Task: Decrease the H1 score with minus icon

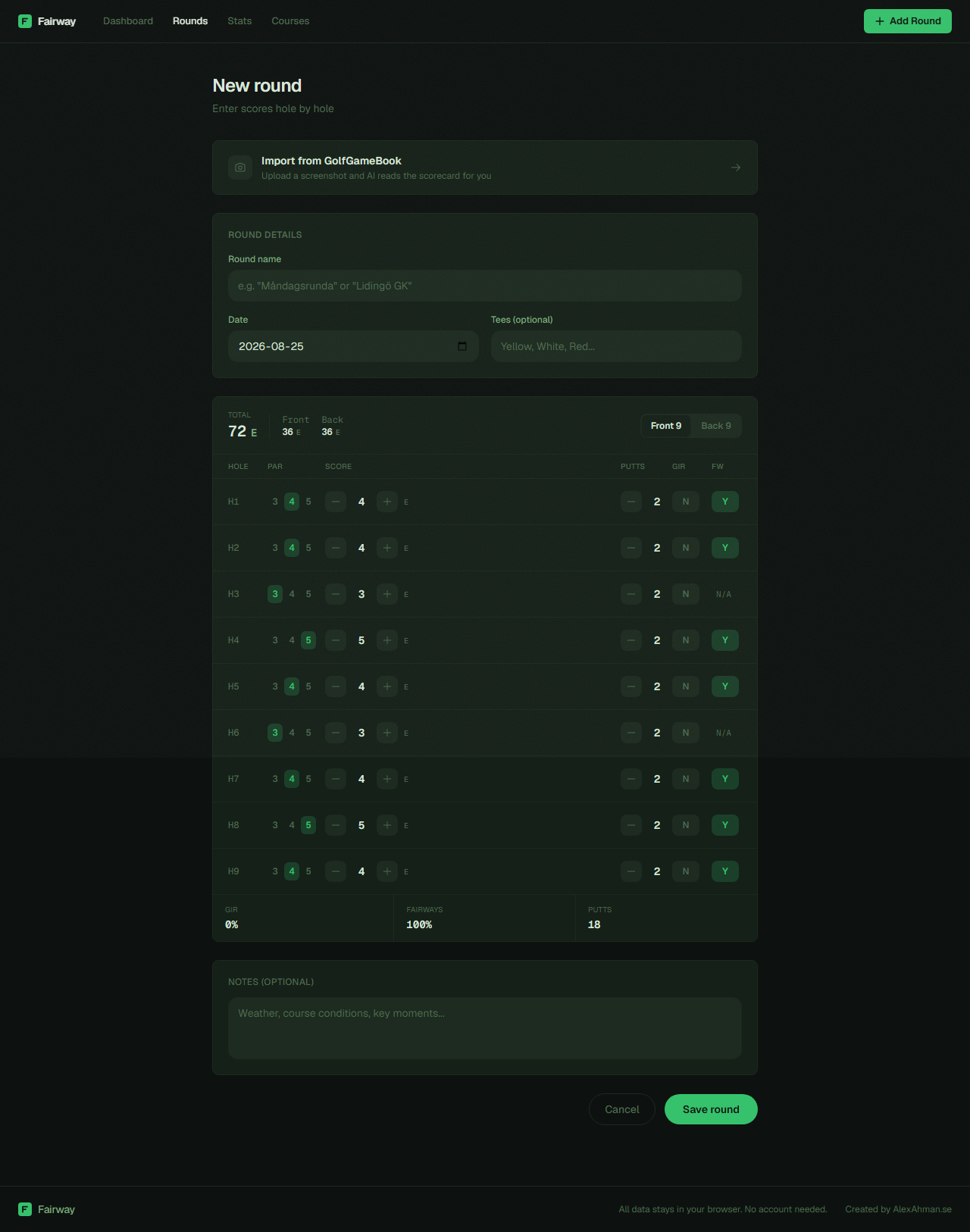Action: [x=336, y=502]
